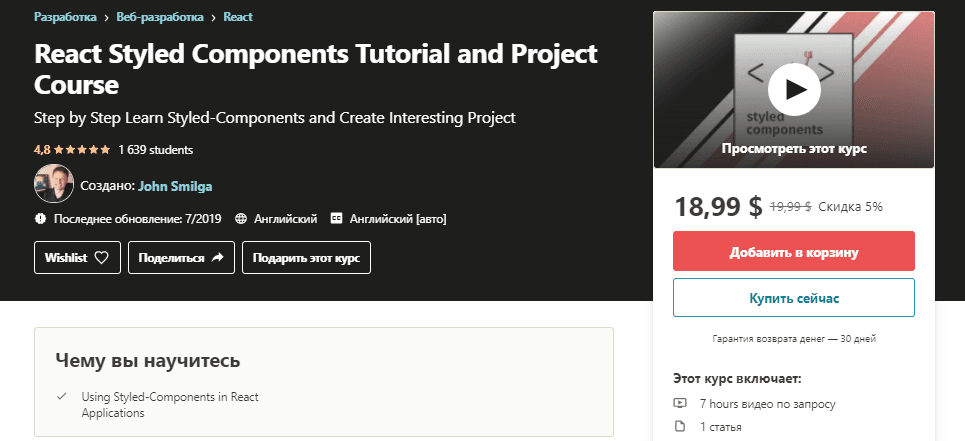Image resolution: width=965 pixels, height=441 pixels.
Task: Click Подарить этот курс button
Action: (x=306, y=258)
